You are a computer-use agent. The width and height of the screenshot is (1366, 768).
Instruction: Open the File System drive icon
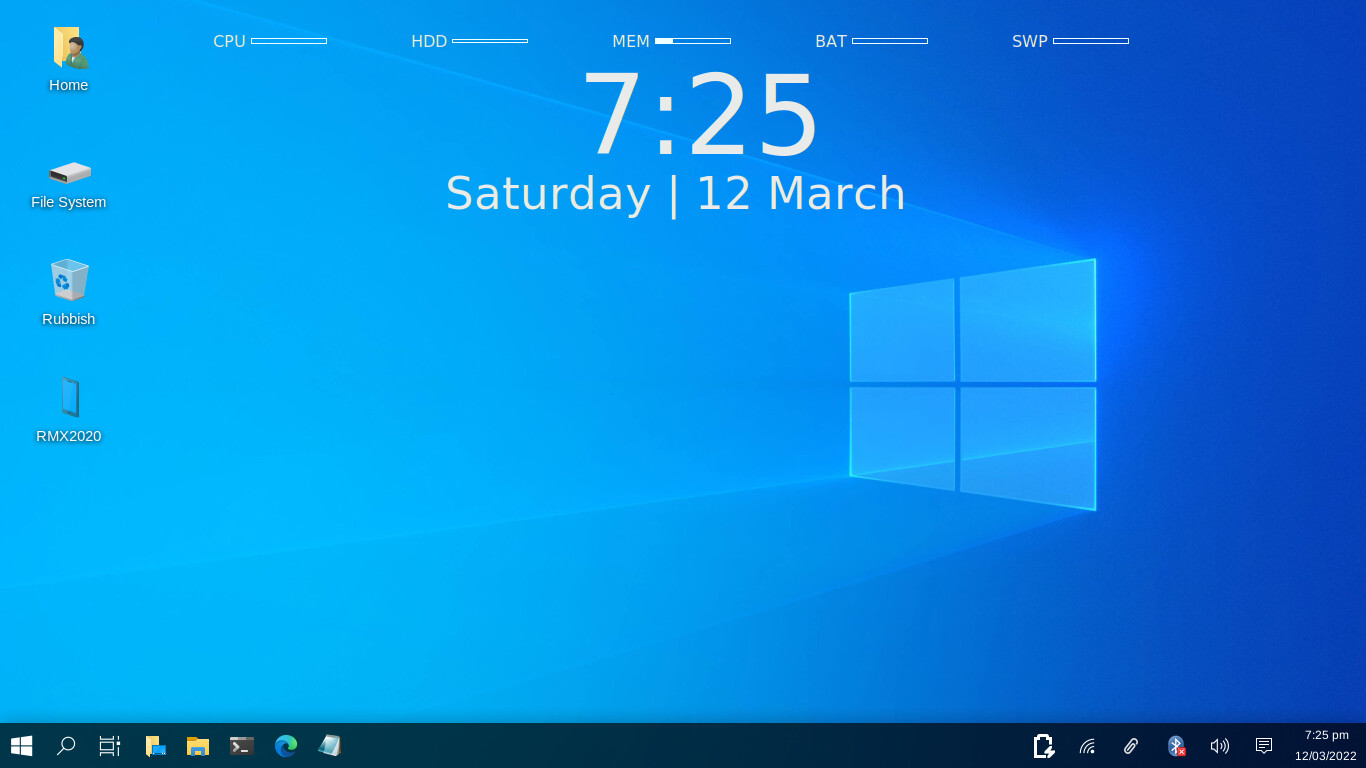[x=70, y=173]
